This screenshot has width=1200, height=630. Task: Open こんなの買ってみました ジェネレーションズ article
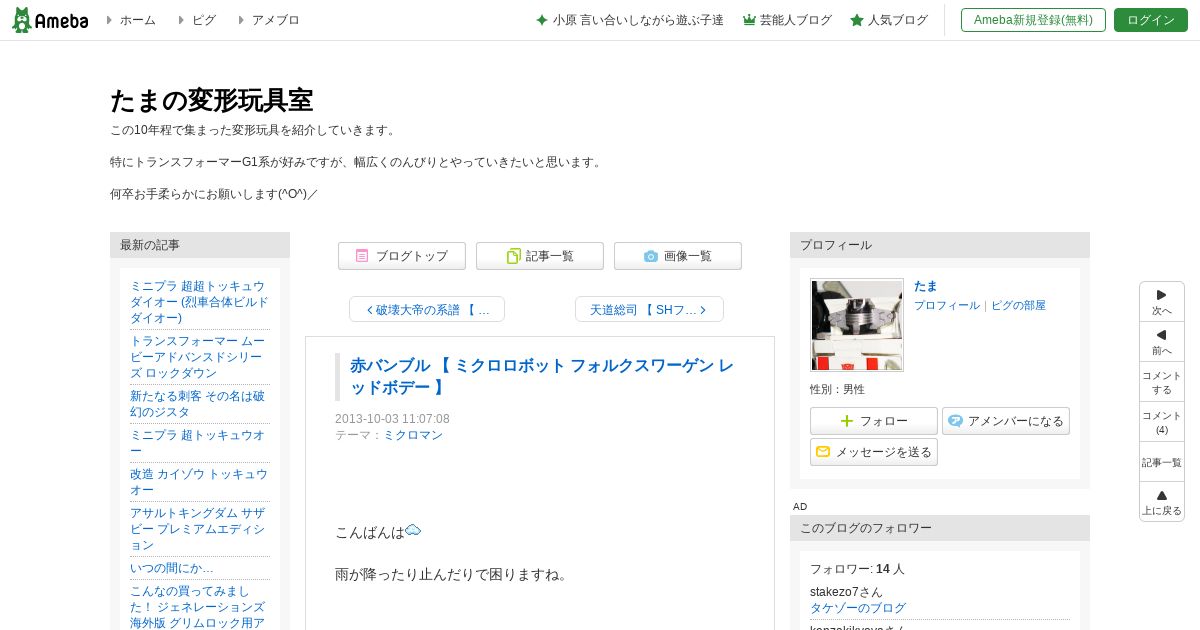pyautogui.click(x=197, y=607)
